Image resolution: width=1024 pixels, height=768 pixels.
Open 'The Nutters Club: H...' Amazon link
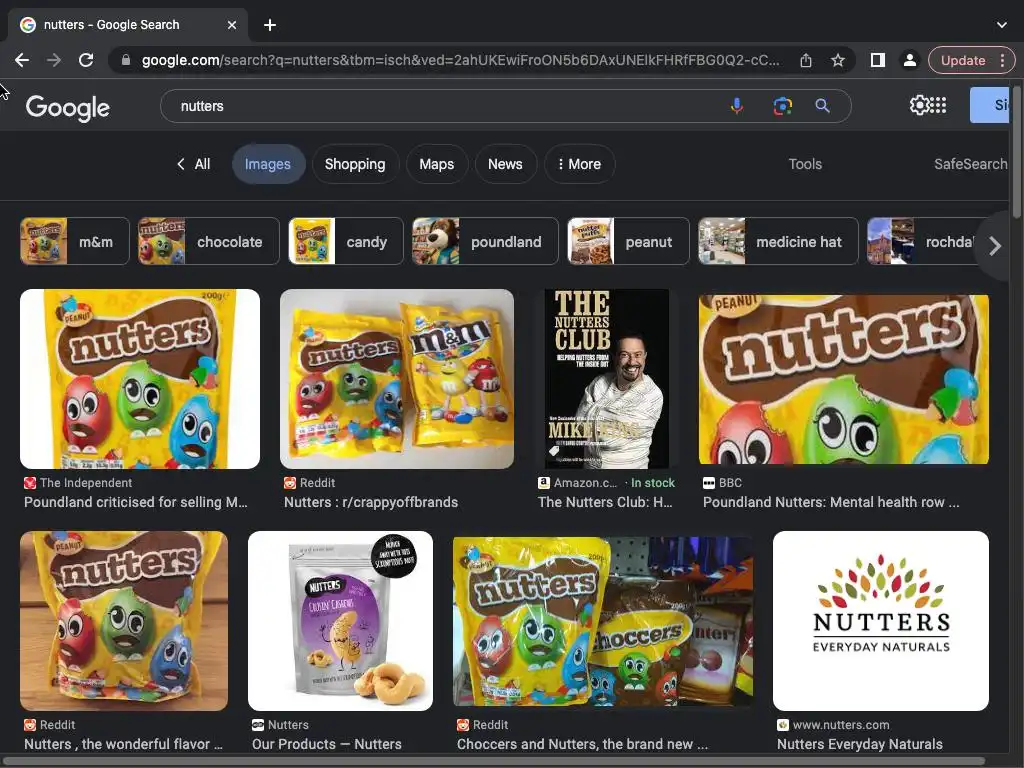pos(605,502)
